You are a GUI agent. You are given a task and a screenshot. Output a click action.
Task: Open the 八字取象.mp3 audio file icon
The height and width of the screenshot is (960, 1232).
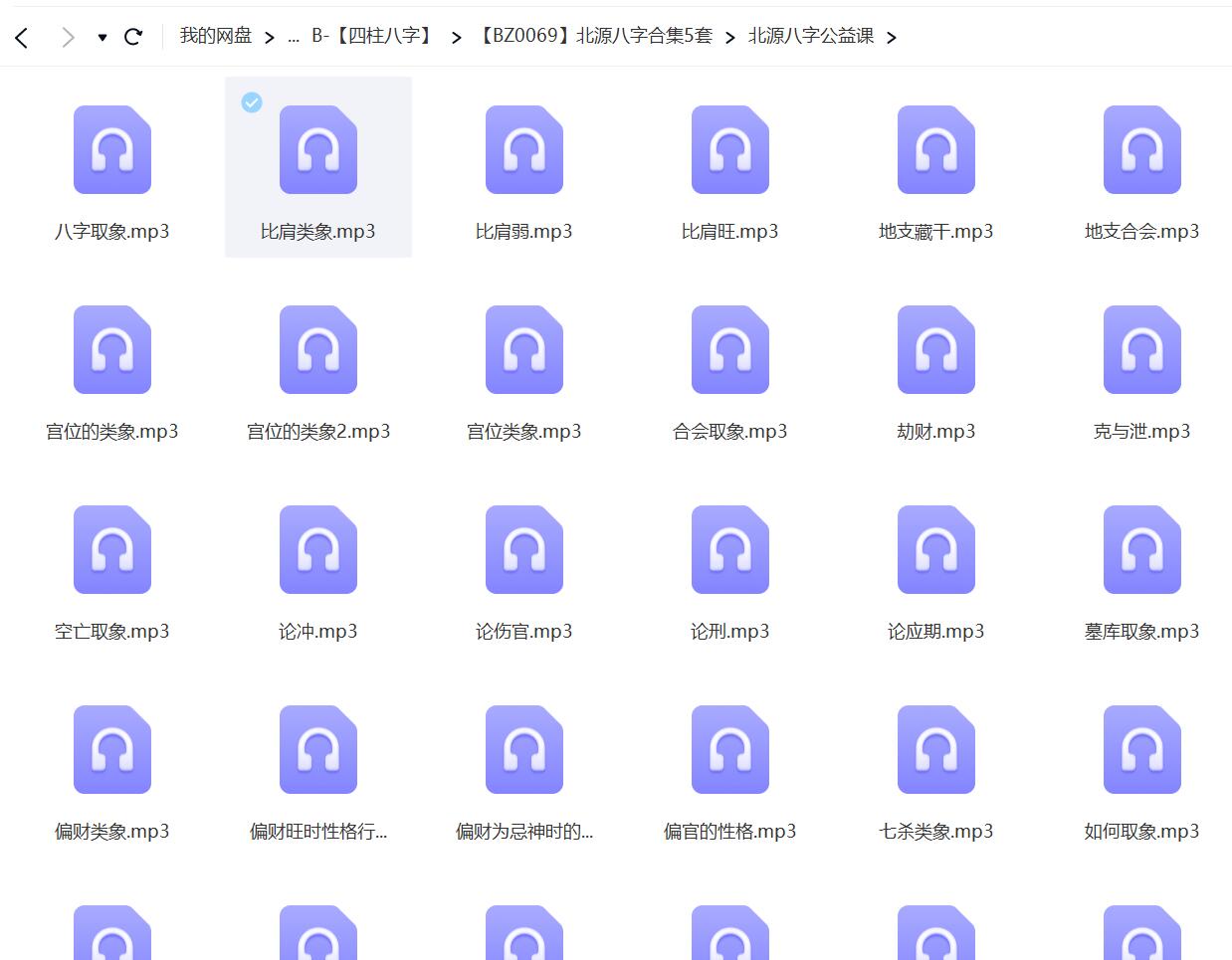[x=112, y=150]
